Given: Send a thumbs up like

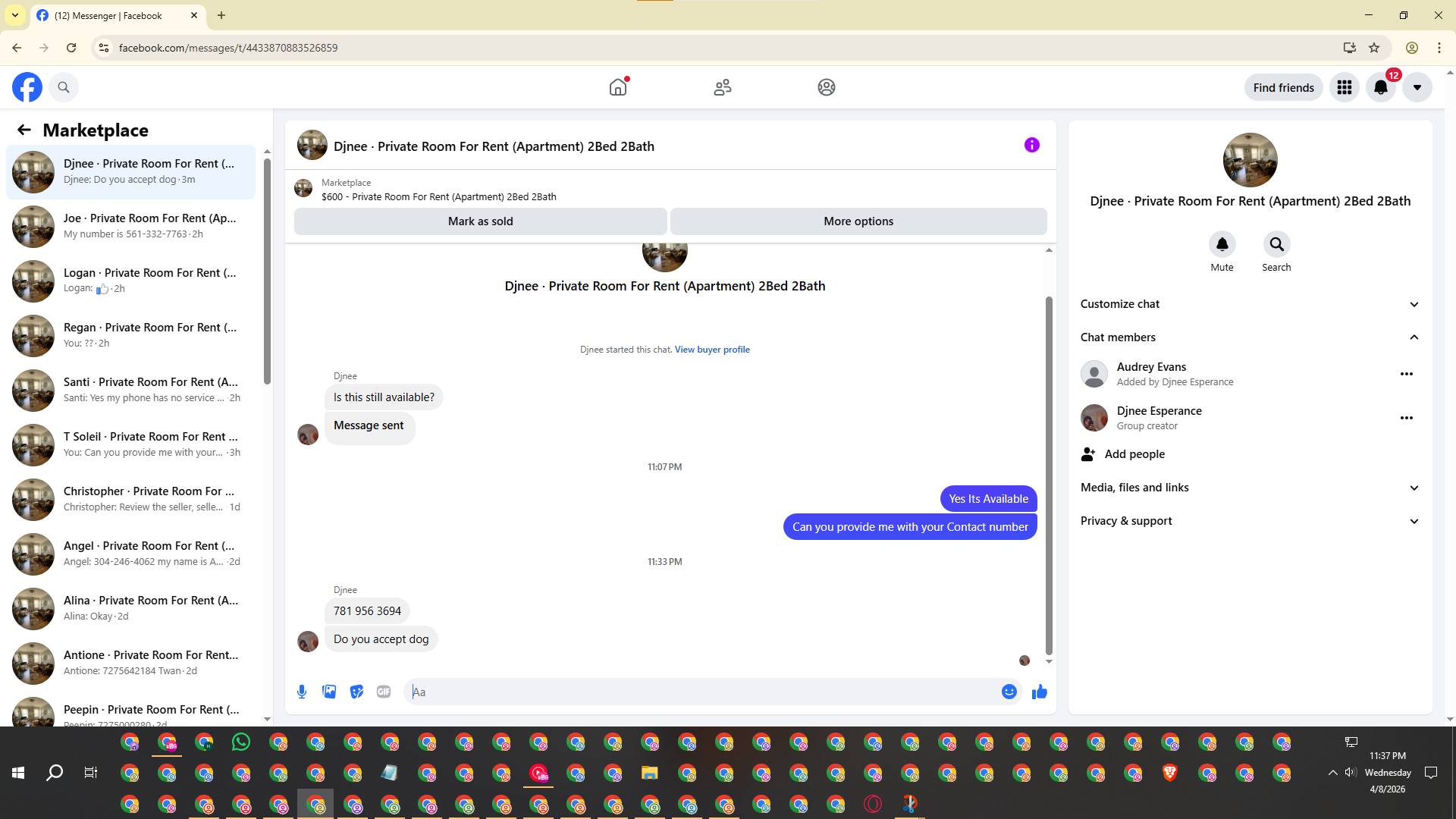Looking at the screenshot, I should point(1039,692).
